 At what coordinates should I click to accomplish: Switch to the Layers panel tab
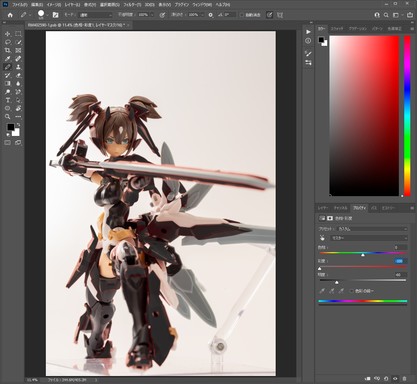[x=322, y=208]
